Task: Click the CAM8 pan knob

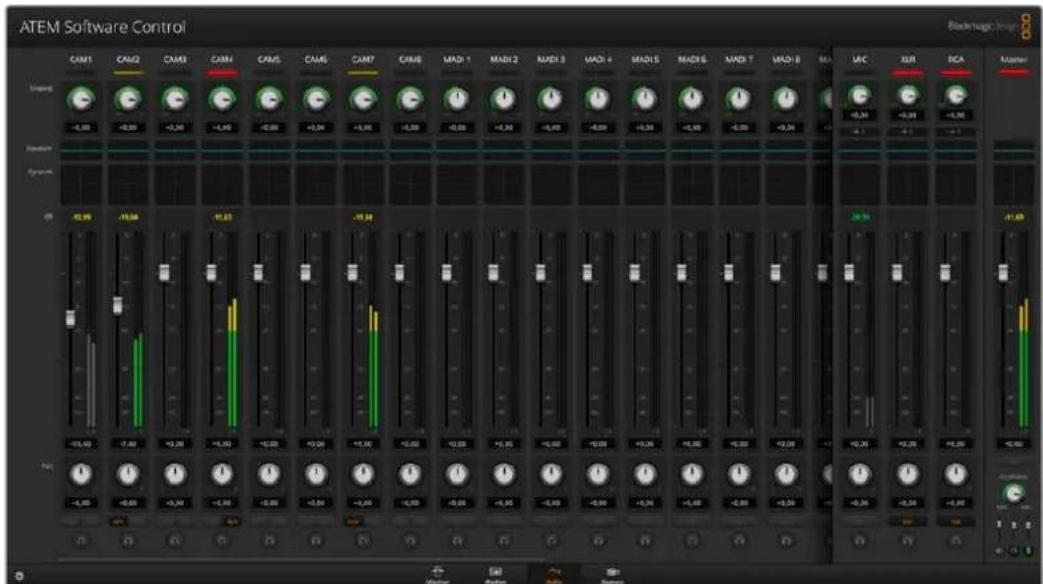Action: coord(410,474)
